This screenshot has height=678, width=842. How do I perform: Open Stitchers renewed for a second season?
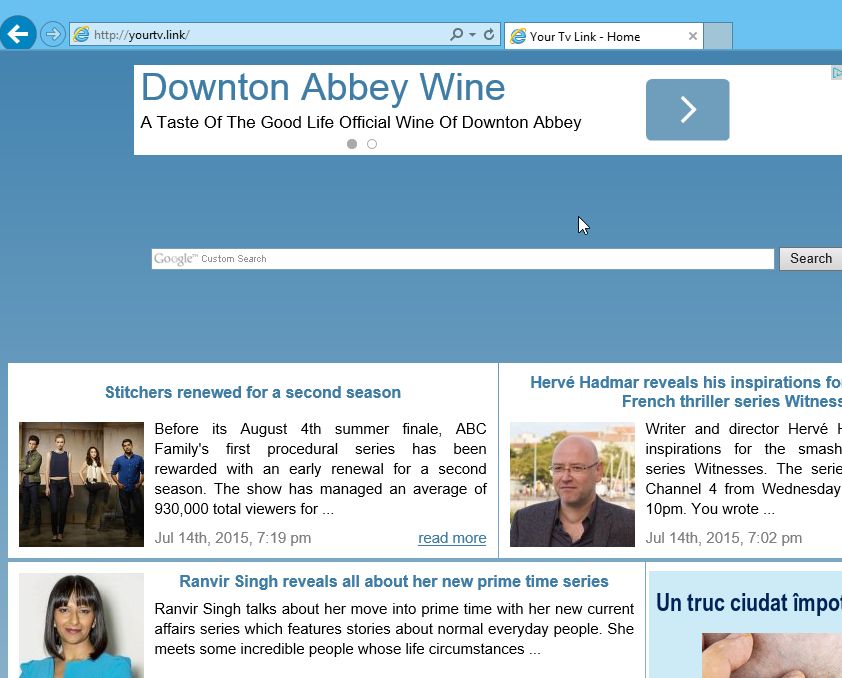click(253, 392)
